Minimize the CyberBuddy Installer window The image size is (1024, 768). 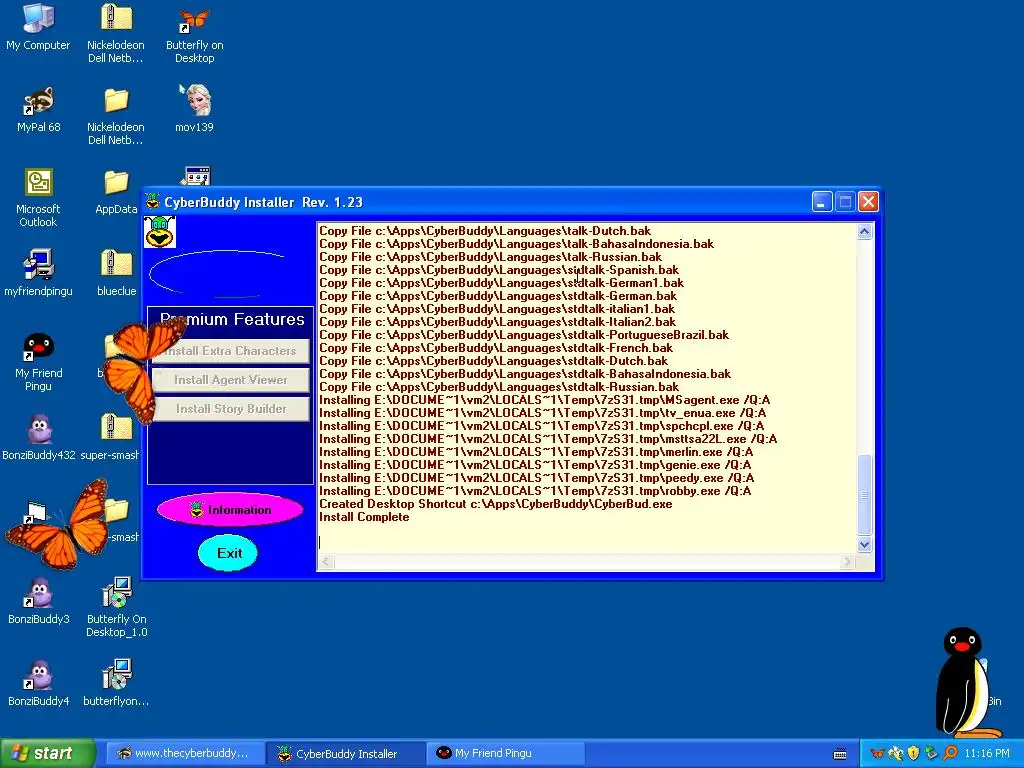click(822, 202)
